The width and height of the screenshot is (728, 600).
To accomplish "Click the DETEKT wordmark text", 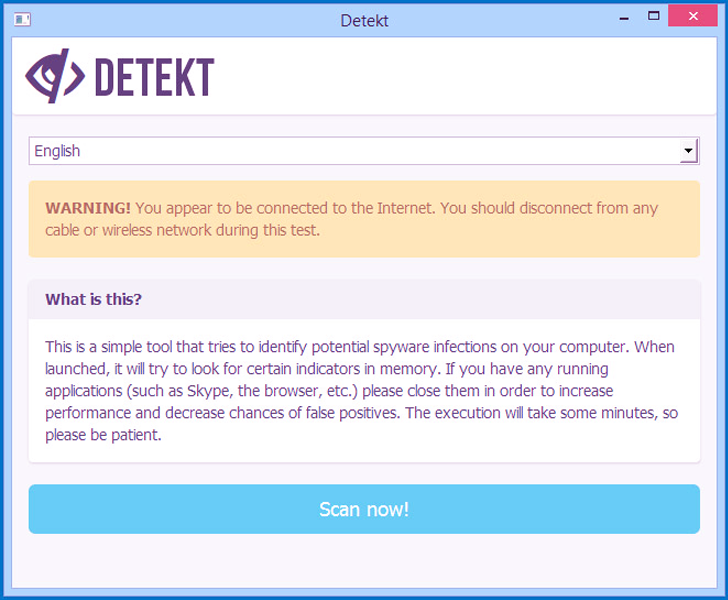I will (155, 77).
